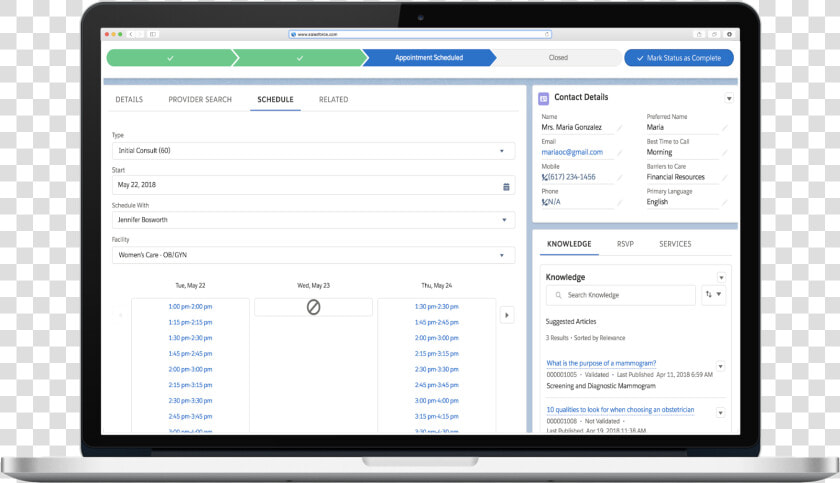Screen dimensions: 840x483
Task: Toggle the browser sidebar button
Action: pyautogui.click(x=153, y=34)
